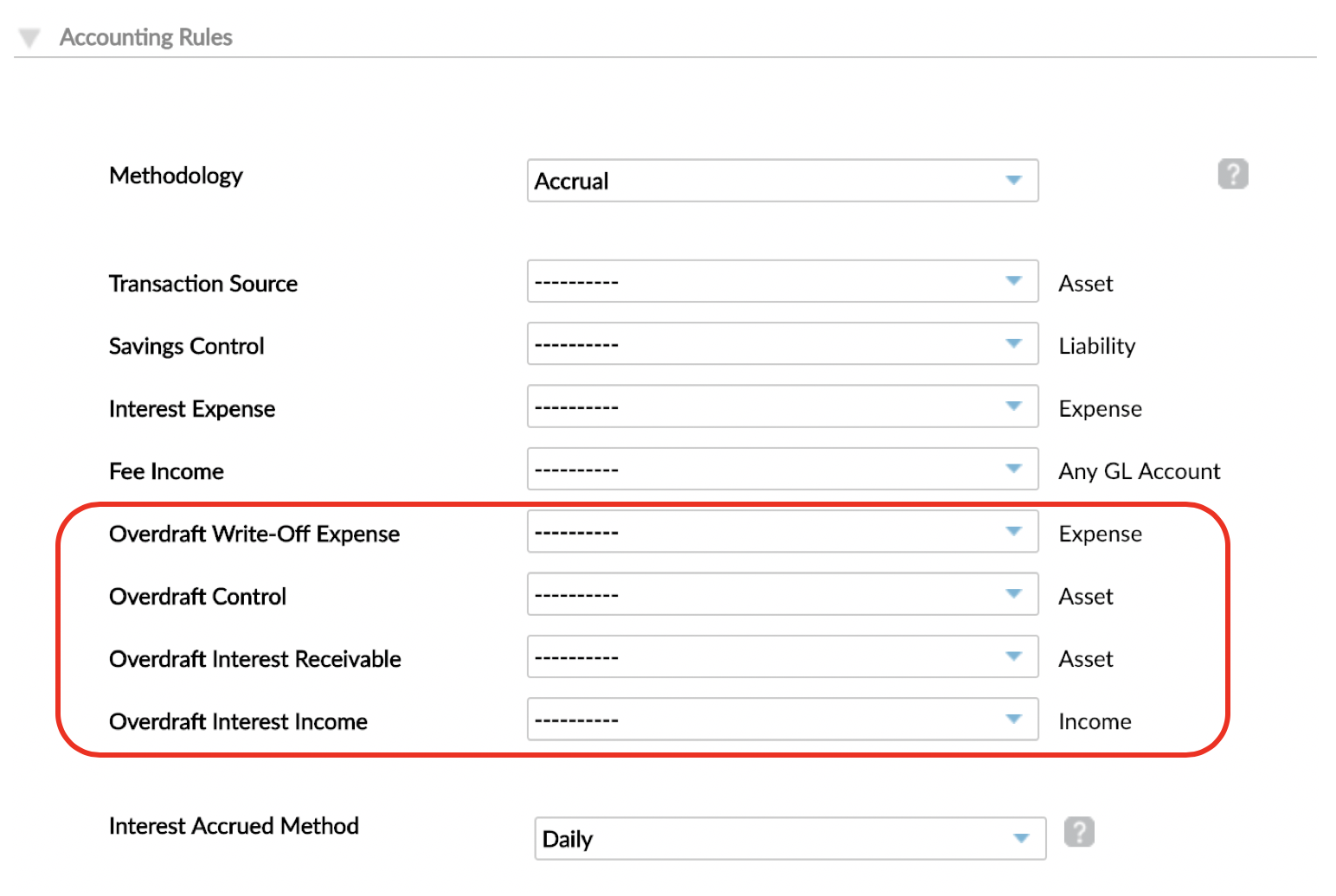Open the Overdraft Write-Off Expense dropdown
Image resolution: width=1336 pixels, height=896 pixels.
[x=782, y=531]
